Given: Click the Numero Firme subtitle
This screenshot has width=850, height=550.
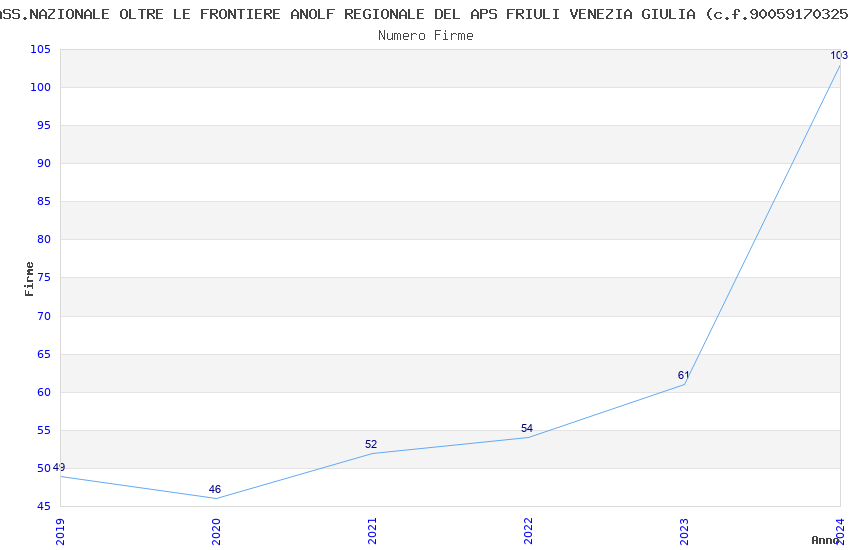Looking at the screenshot, I should pyautogui.click(x=426, y=36).
